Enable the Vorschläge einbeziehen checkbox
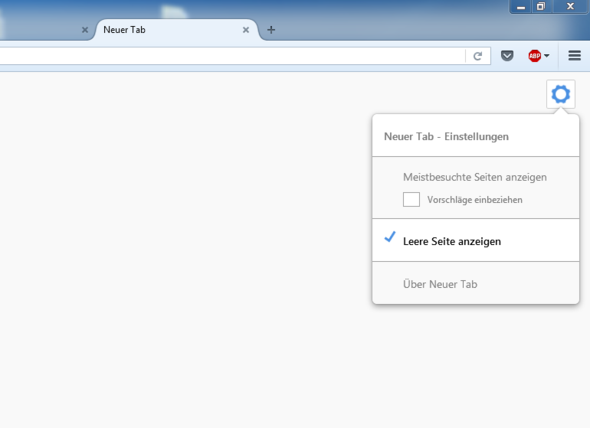The image size is (590, 428). coord(411,200)
